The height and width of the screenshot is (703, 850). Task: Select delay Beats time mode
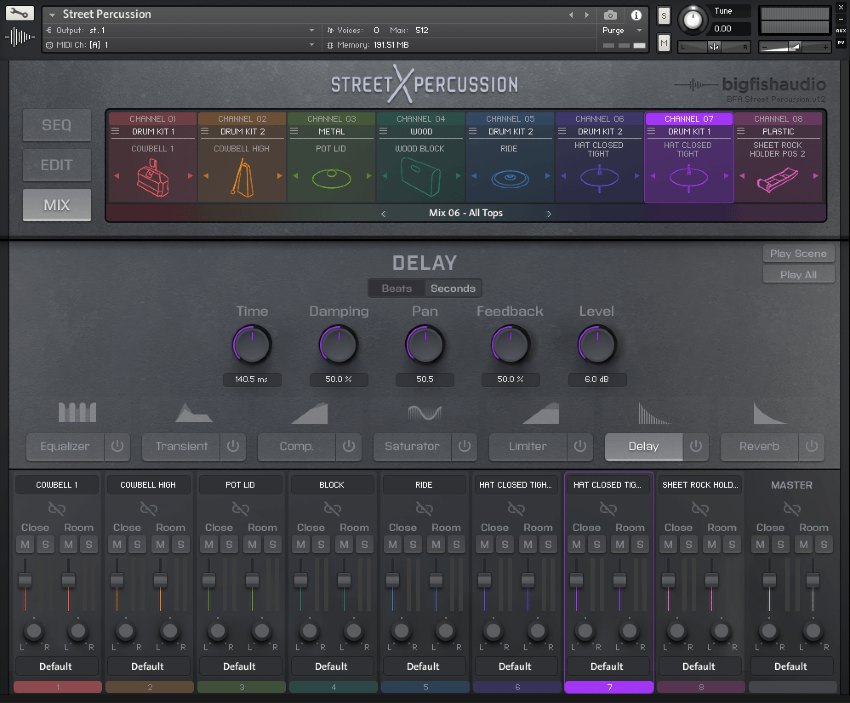[x=396, y=288]
